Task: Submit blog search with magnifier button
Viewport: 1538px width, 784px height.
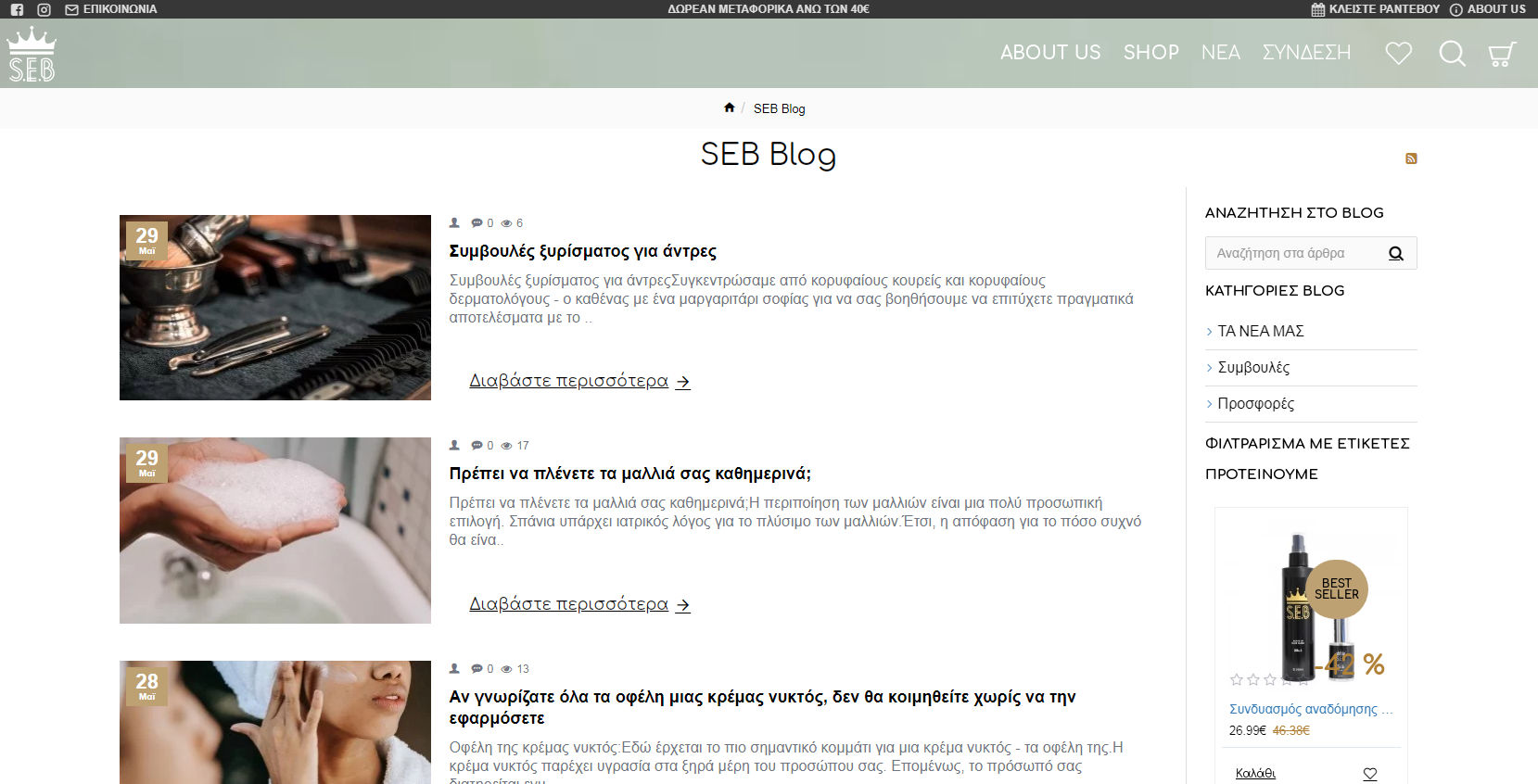Action: 1395,253
